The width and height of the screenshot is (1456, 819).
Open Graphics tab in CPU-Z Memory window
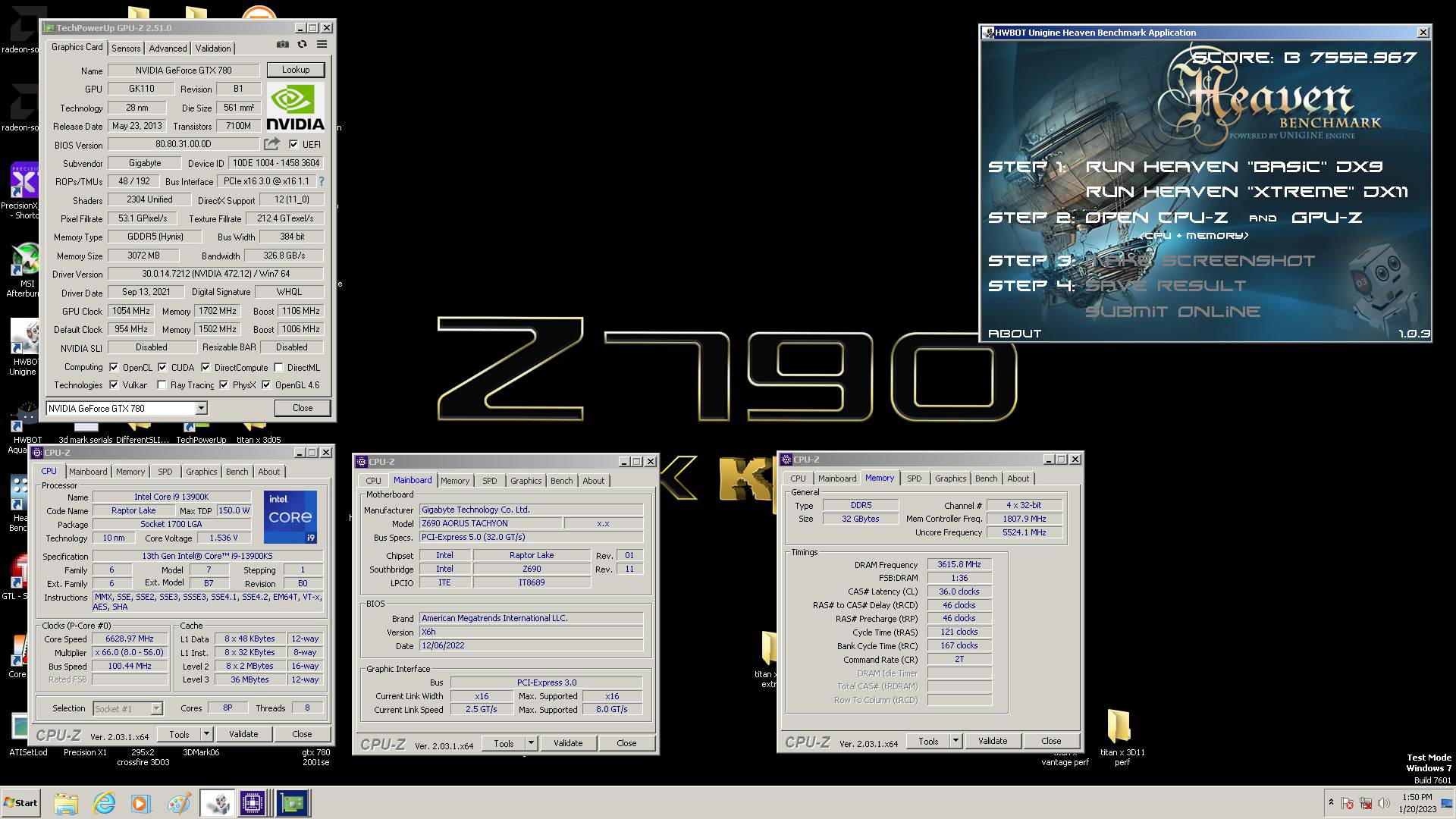(950, 479)
